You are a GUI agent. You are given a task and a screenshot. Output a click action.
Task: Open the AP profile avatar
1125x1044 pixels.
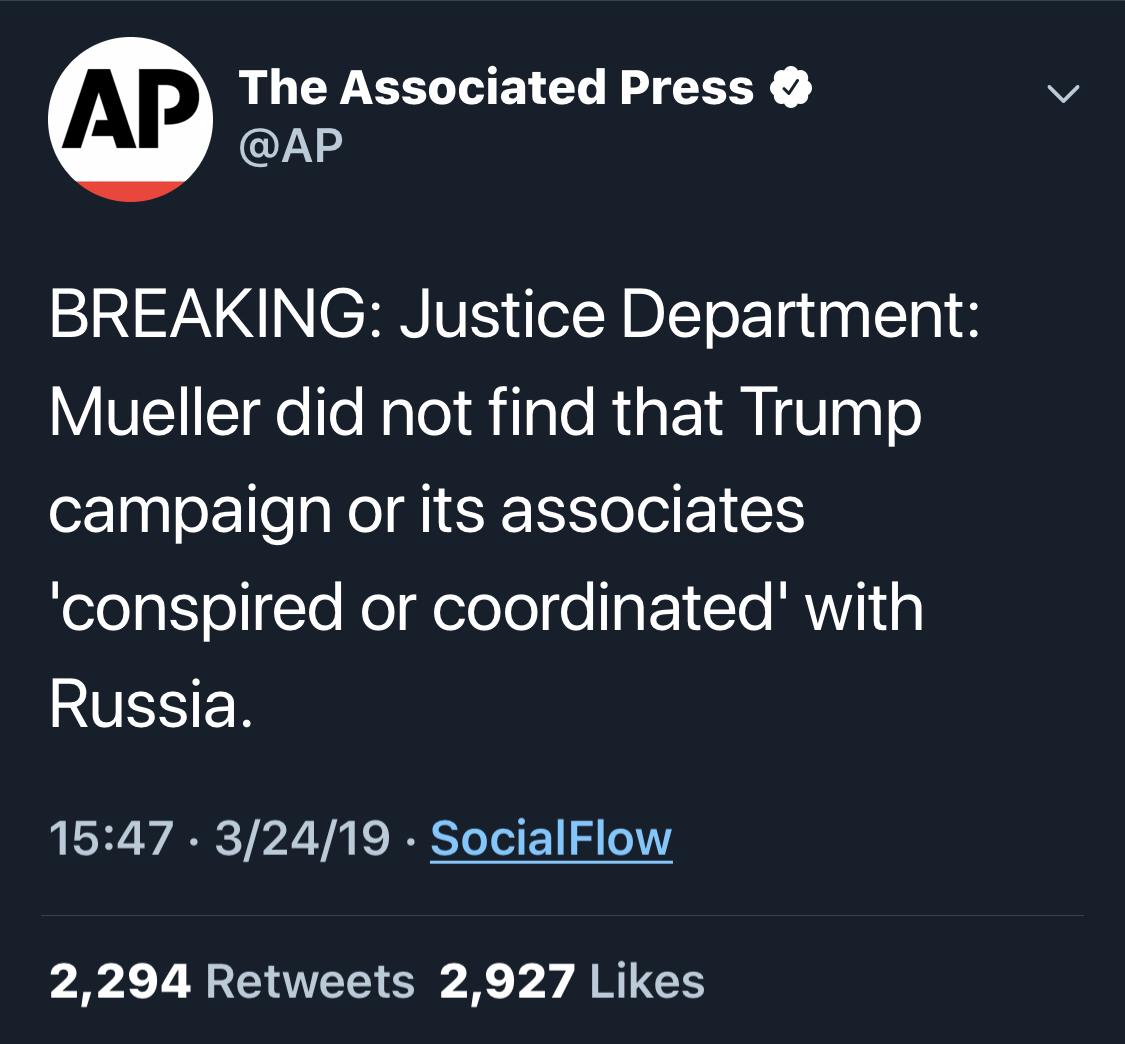[131, 119]
